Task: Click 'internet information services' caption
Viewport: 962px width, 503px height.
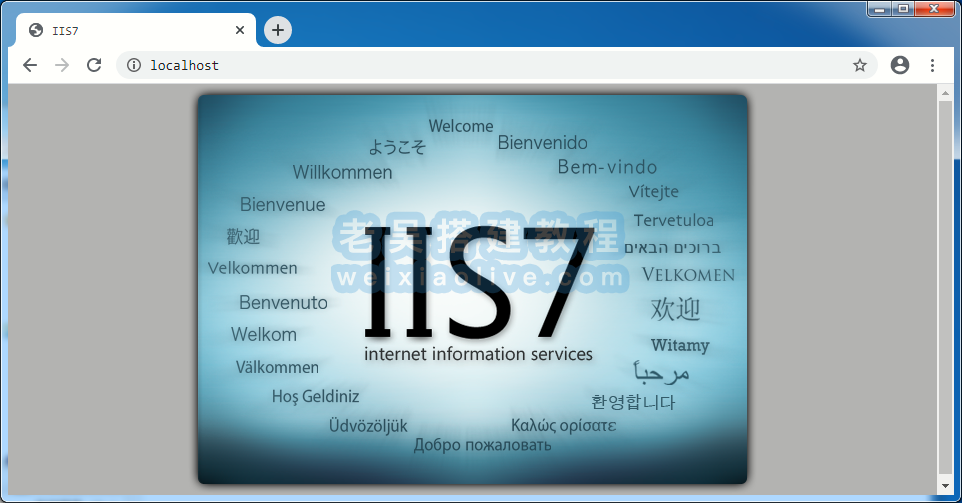Action: pyautogui.click(x=479, y=354)
